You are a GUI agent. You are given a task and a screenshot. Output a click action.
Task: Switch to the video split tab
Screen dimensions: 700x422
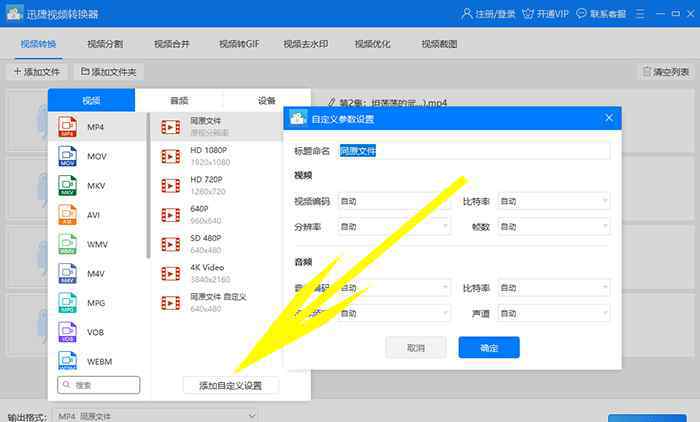click(105, 44)
